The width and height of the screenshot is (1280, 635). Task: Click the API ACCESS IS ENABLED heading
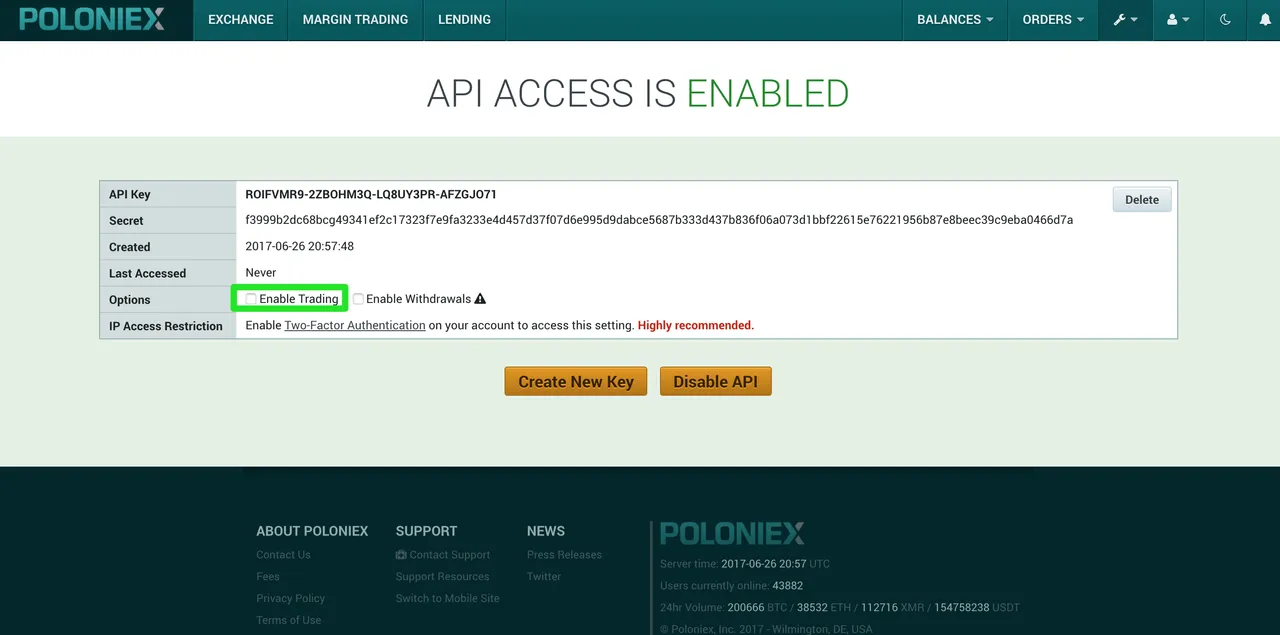click(638, 93)
